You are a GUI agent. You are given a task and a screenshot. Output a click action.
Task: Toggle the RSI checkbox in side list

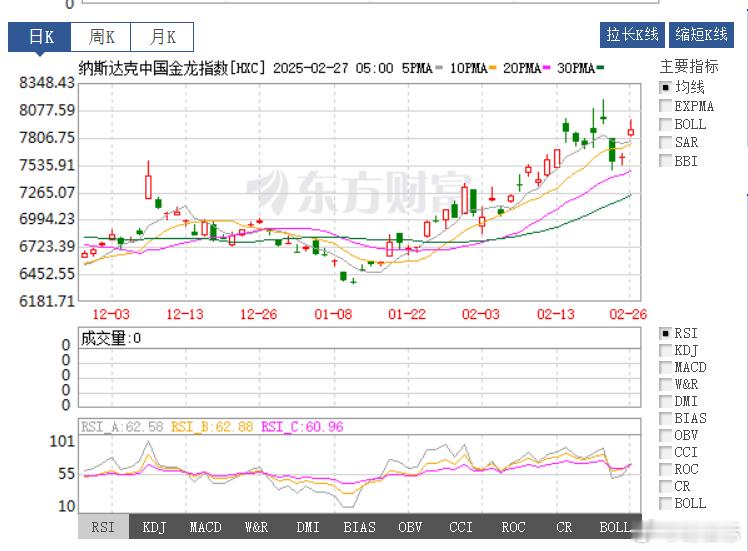pyautogui.click(x=665, y=333)
